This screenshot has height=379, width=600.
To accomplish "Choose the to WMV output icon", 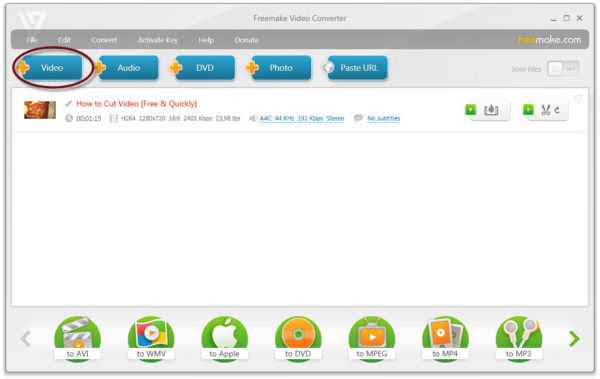I will 151,338.
